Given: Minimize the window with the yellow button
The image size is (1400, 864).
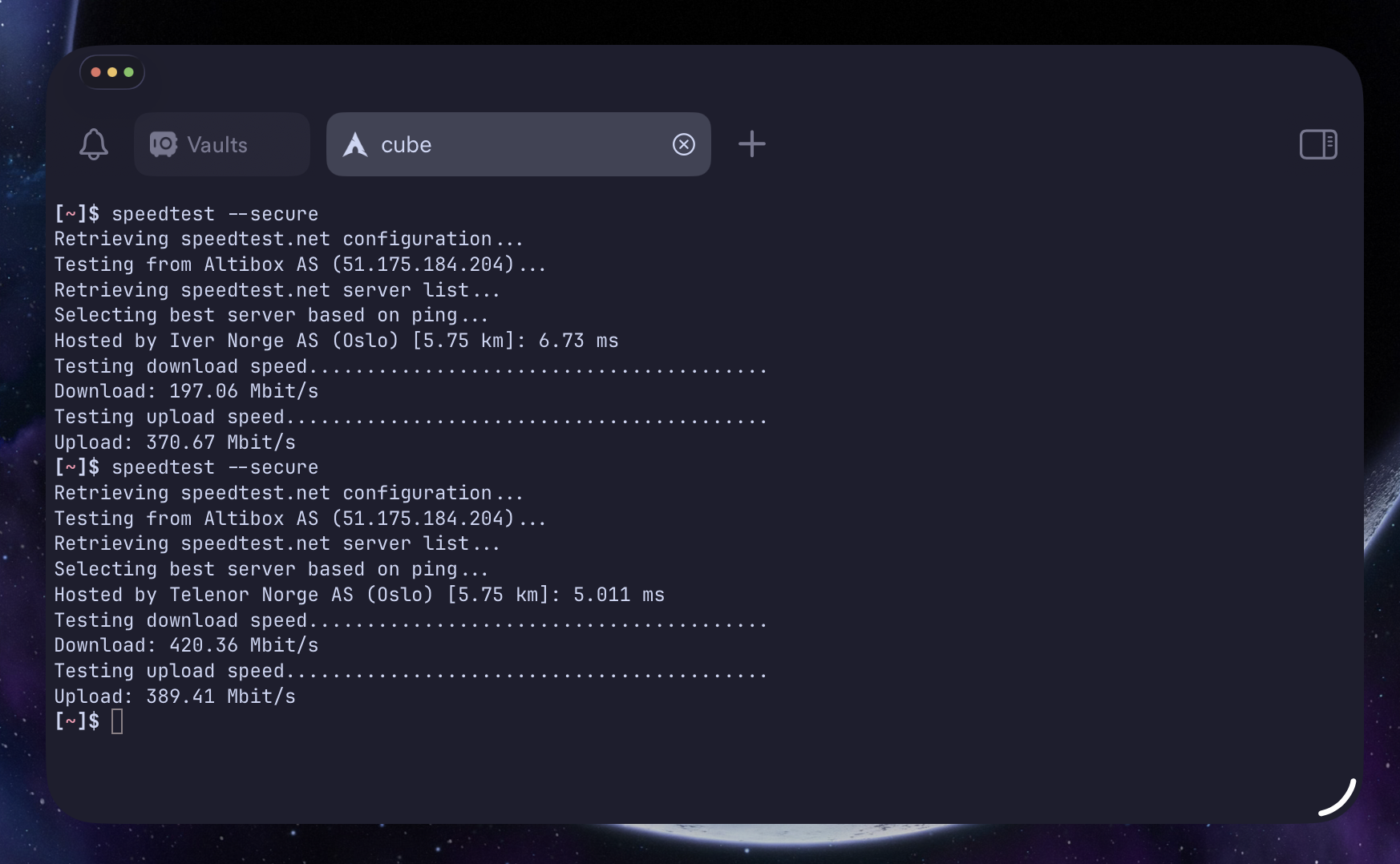Looking at the screenshot, I should point(112,72).
